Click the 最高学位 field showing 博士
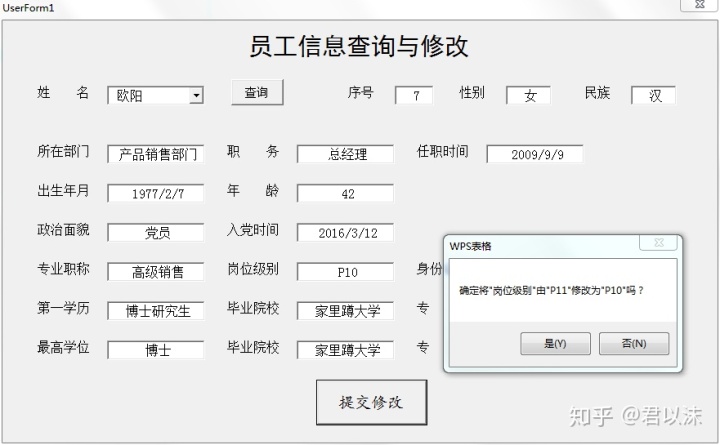The height and width of the screenshot is (445, 720). 156,350
